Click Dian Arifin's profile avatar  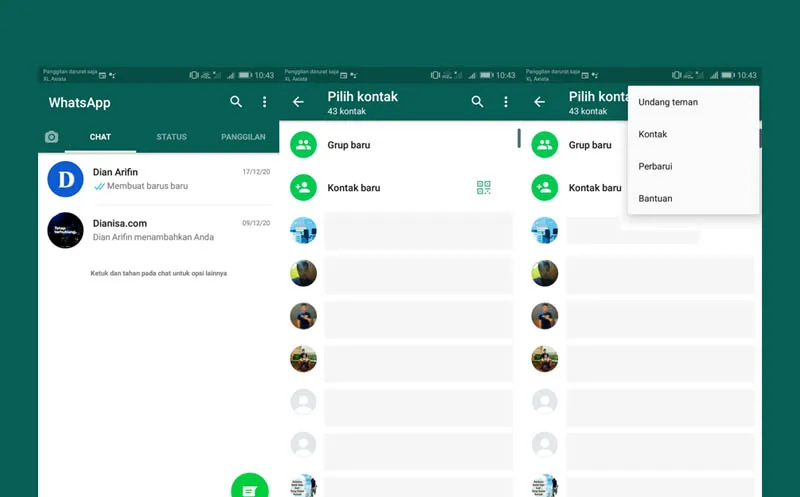[x=65, y=179]
